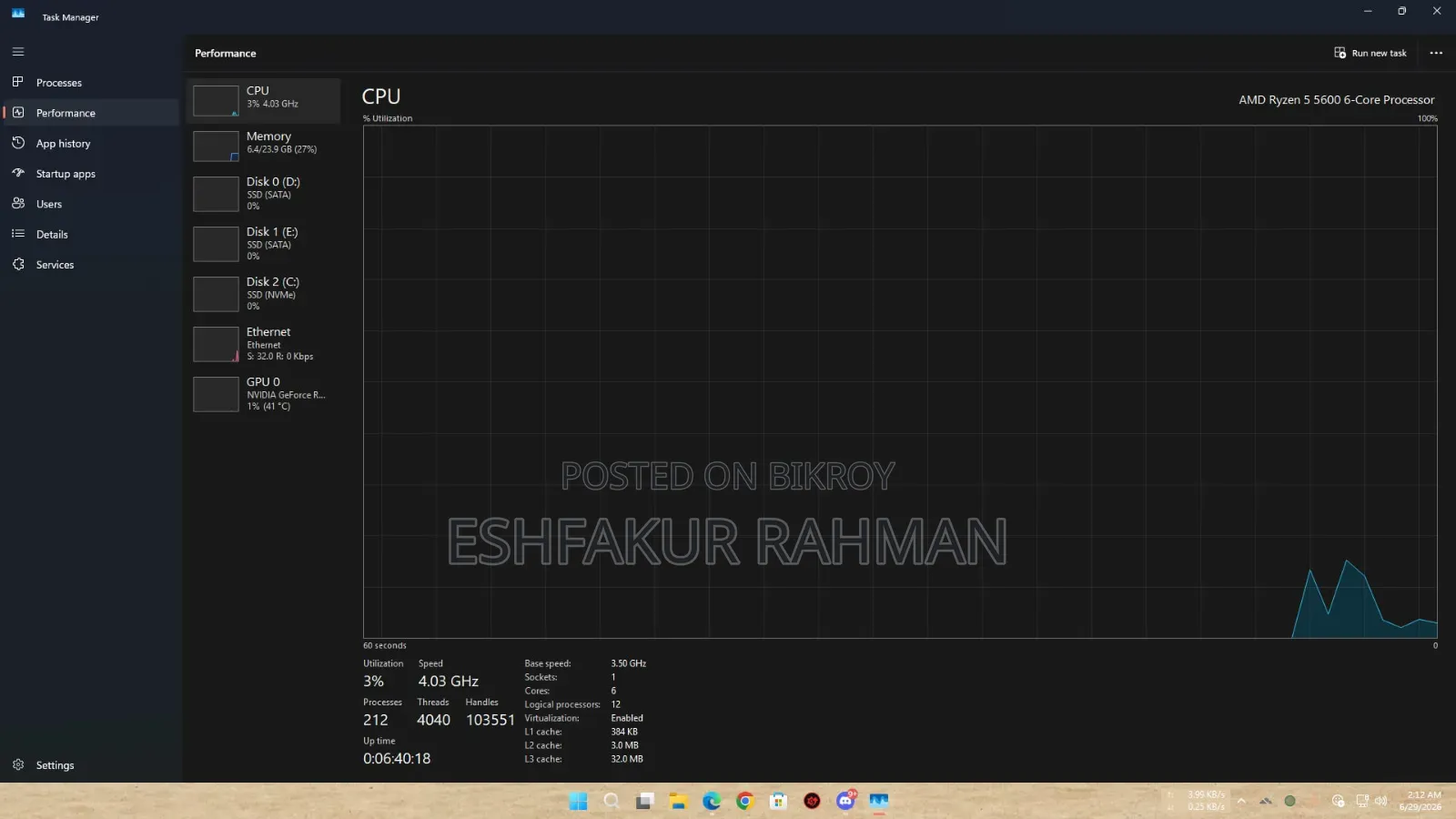Image resolution: width=1456 pixels, height=819 pixels.
Task: Click the 4040 threads count
Action: (x=433, y=720)
